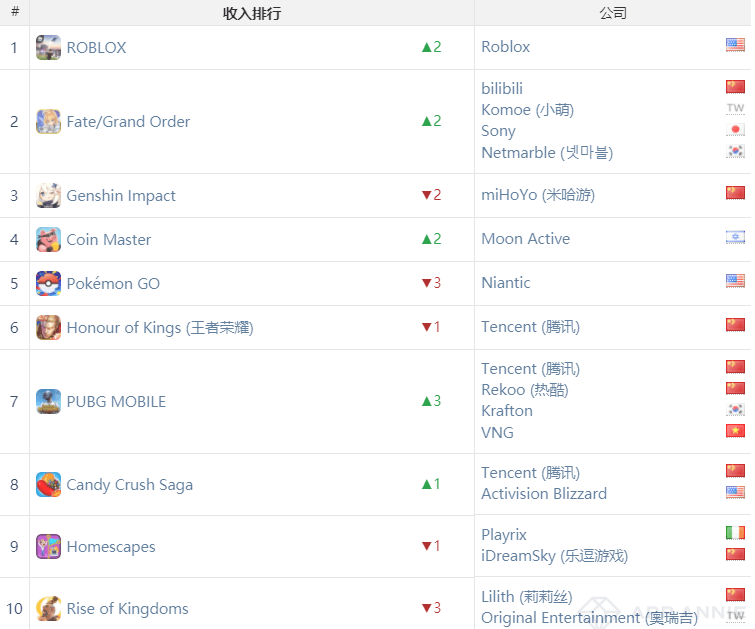The height and width of the screenshot is (629, 755).
Task: Click the PUBG MOBILE app icon
Action: (48, 402)
